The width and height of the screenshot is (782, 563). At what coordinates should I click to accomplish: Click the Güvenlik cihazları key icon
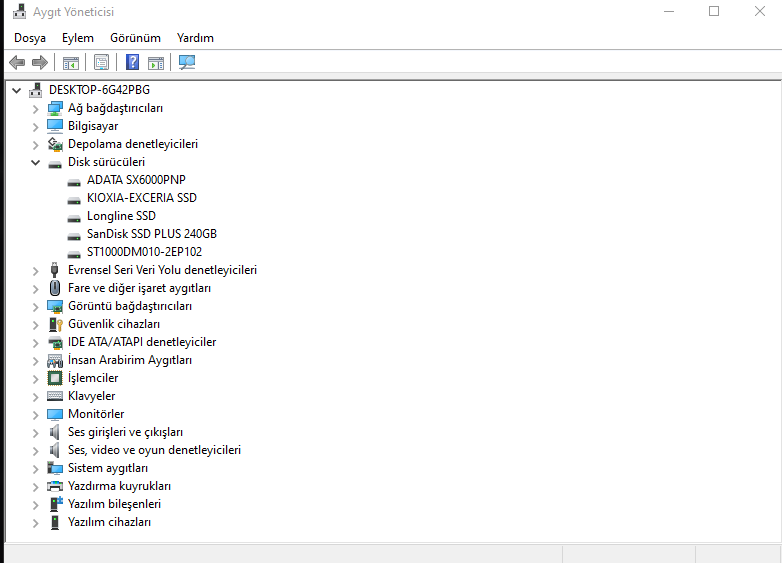[55, 324]
